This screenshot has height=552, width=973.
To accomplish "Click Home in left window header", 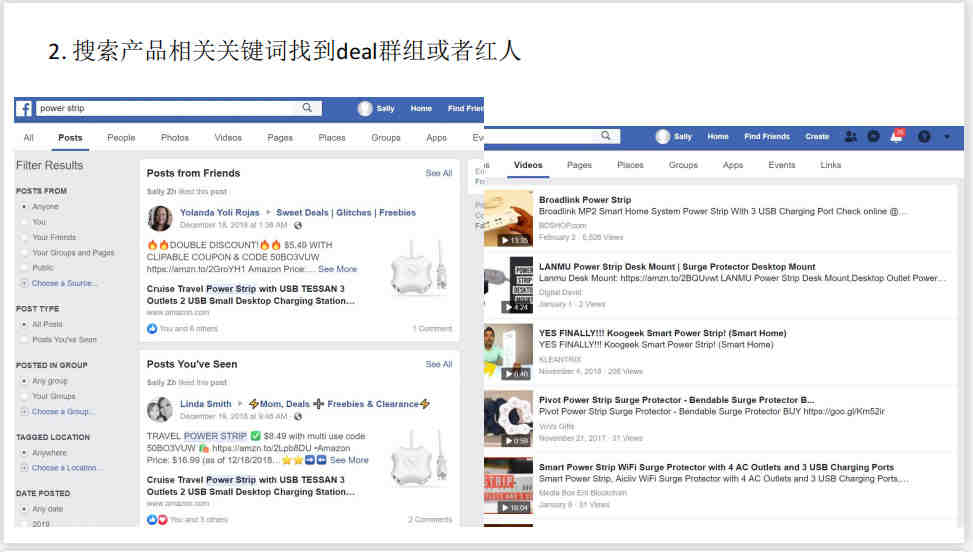I will coord(421,109).
